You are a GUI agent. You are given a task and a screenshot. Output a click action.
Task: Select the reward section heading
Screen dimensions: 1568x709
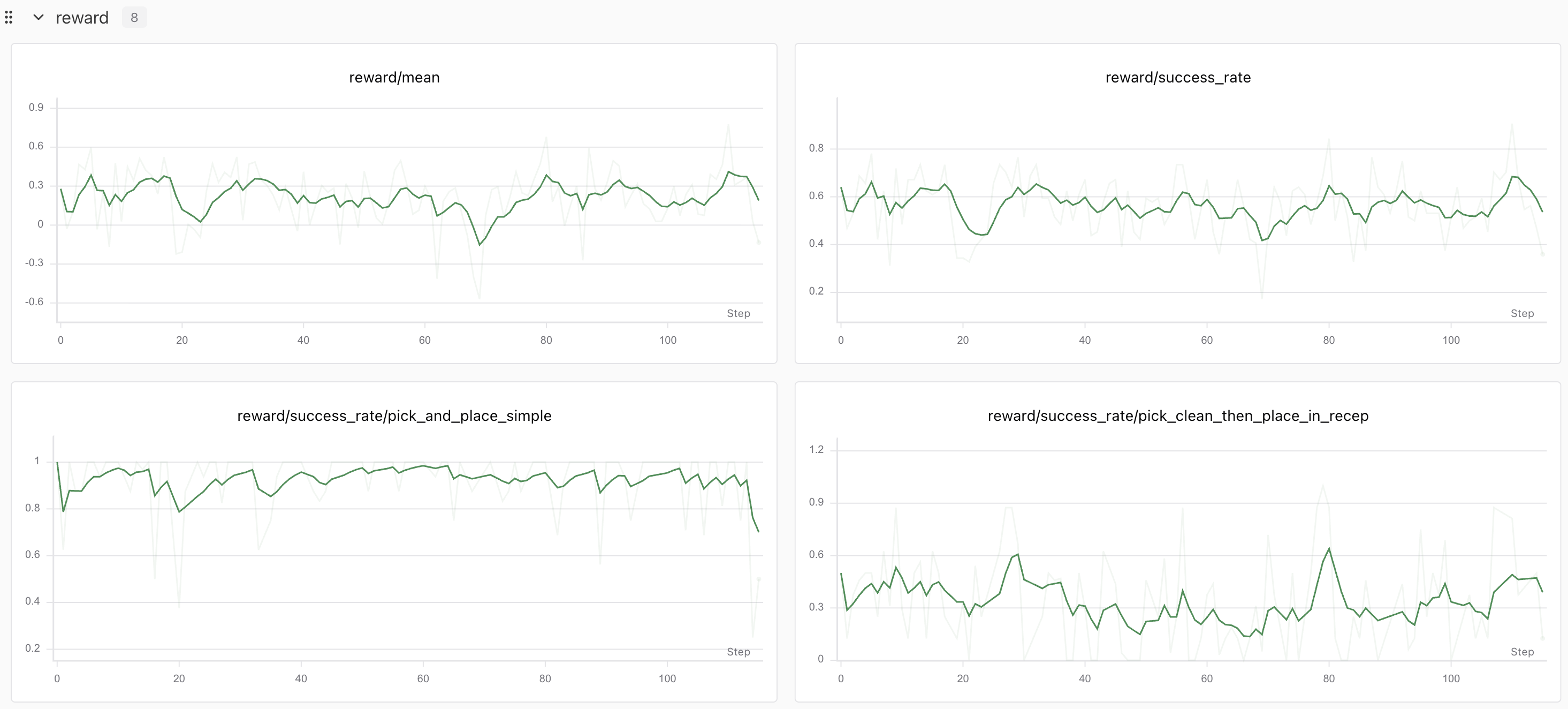[x=82, y=18]
